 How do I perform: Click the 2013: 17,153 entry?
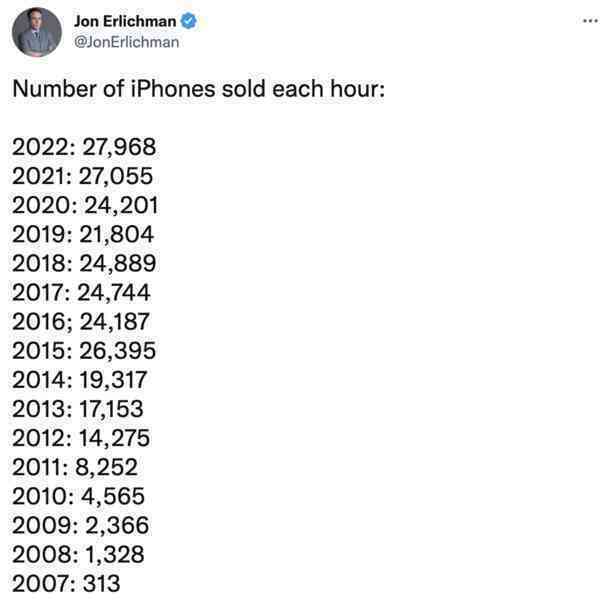pos(78,409)
